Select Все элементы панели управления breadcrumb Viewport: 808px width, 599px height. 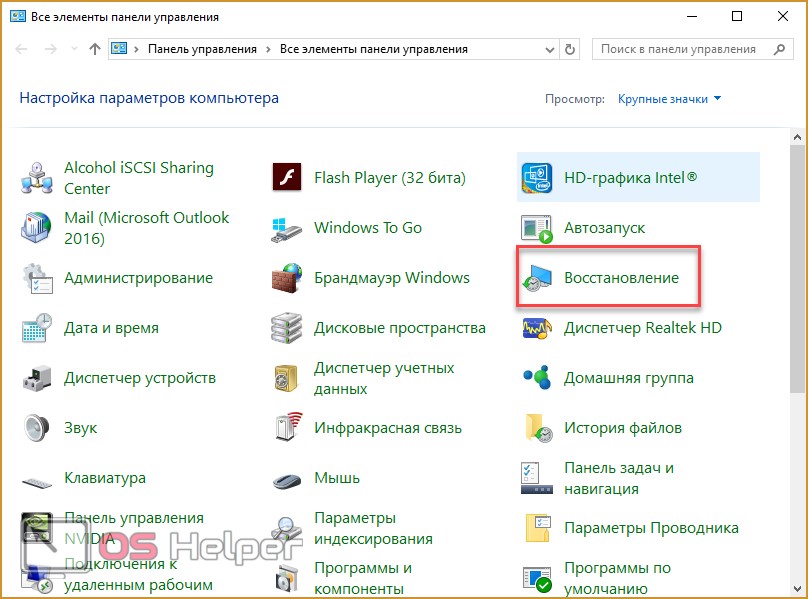[373, 49]
